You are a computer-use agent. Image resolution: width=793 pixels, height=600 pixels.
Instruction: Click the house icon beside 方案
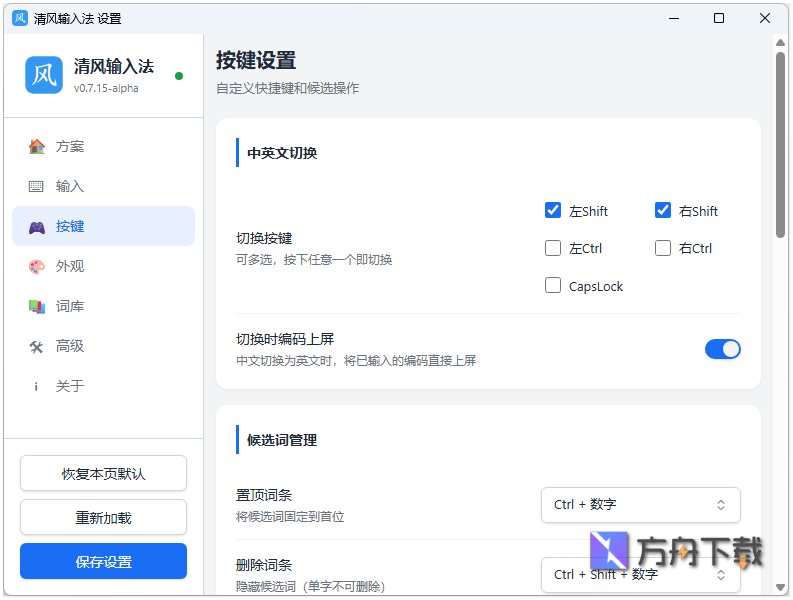tap(36, 147)
